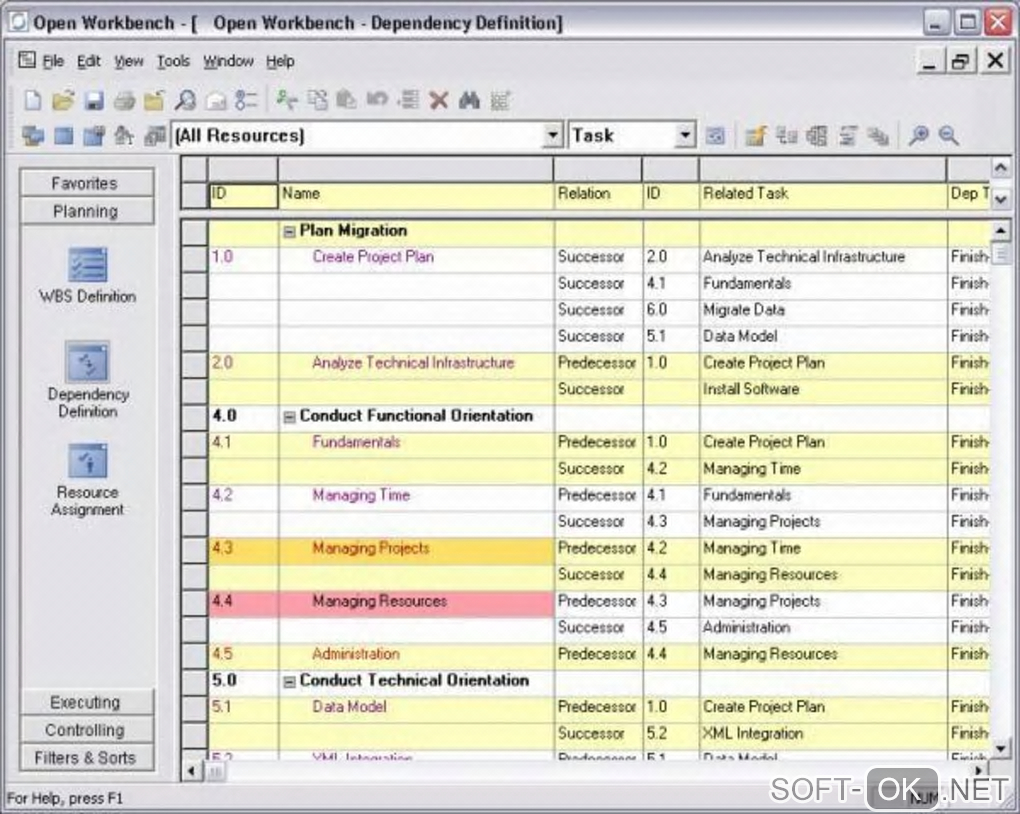
Task: Print the view with the printer icon
Action: tap(124, 100)
